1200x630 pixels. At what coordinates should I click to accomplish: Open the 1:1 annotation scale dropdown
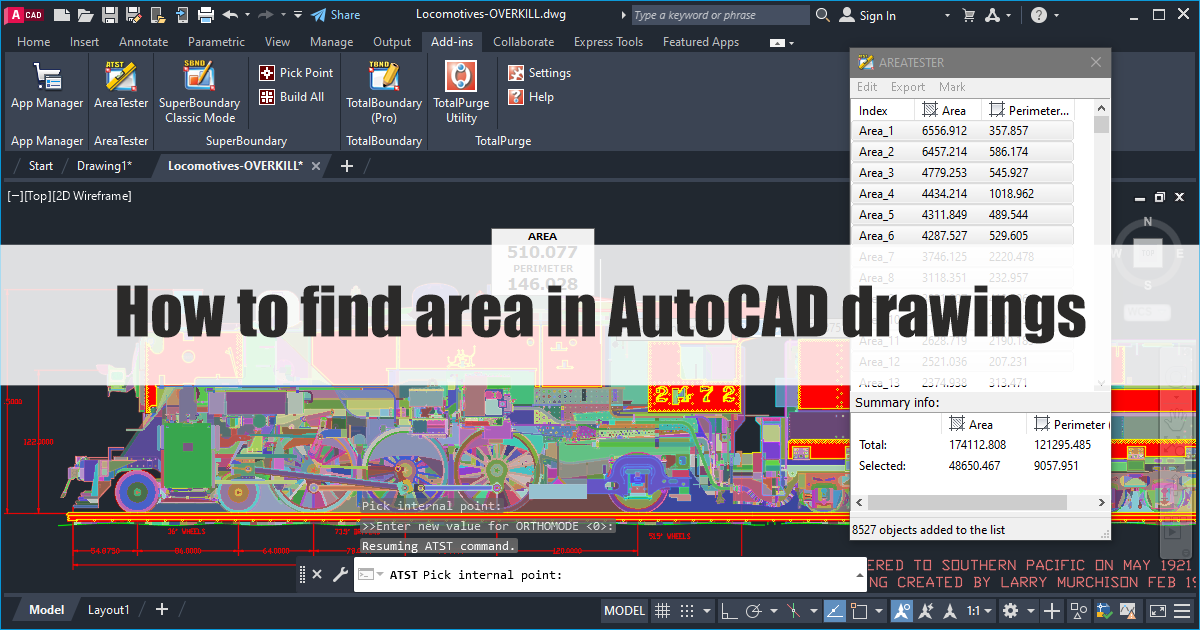click(x=980, y=610)
